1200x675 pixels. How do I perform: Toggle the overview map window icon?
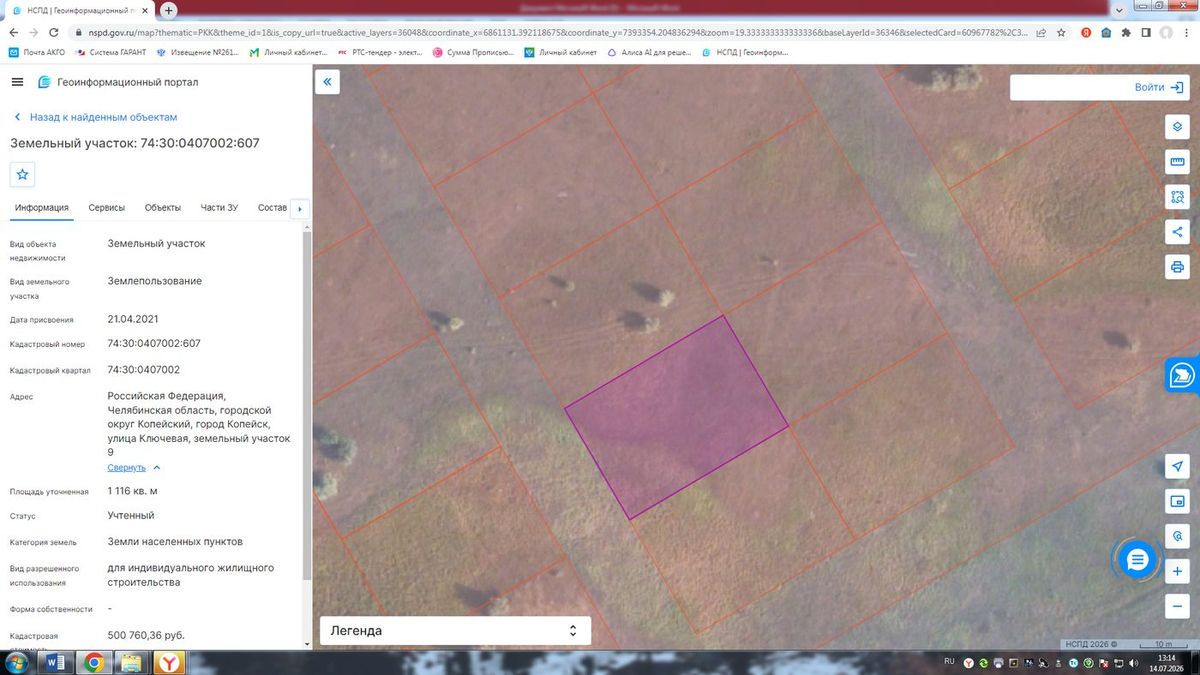tap(1177, 501)
